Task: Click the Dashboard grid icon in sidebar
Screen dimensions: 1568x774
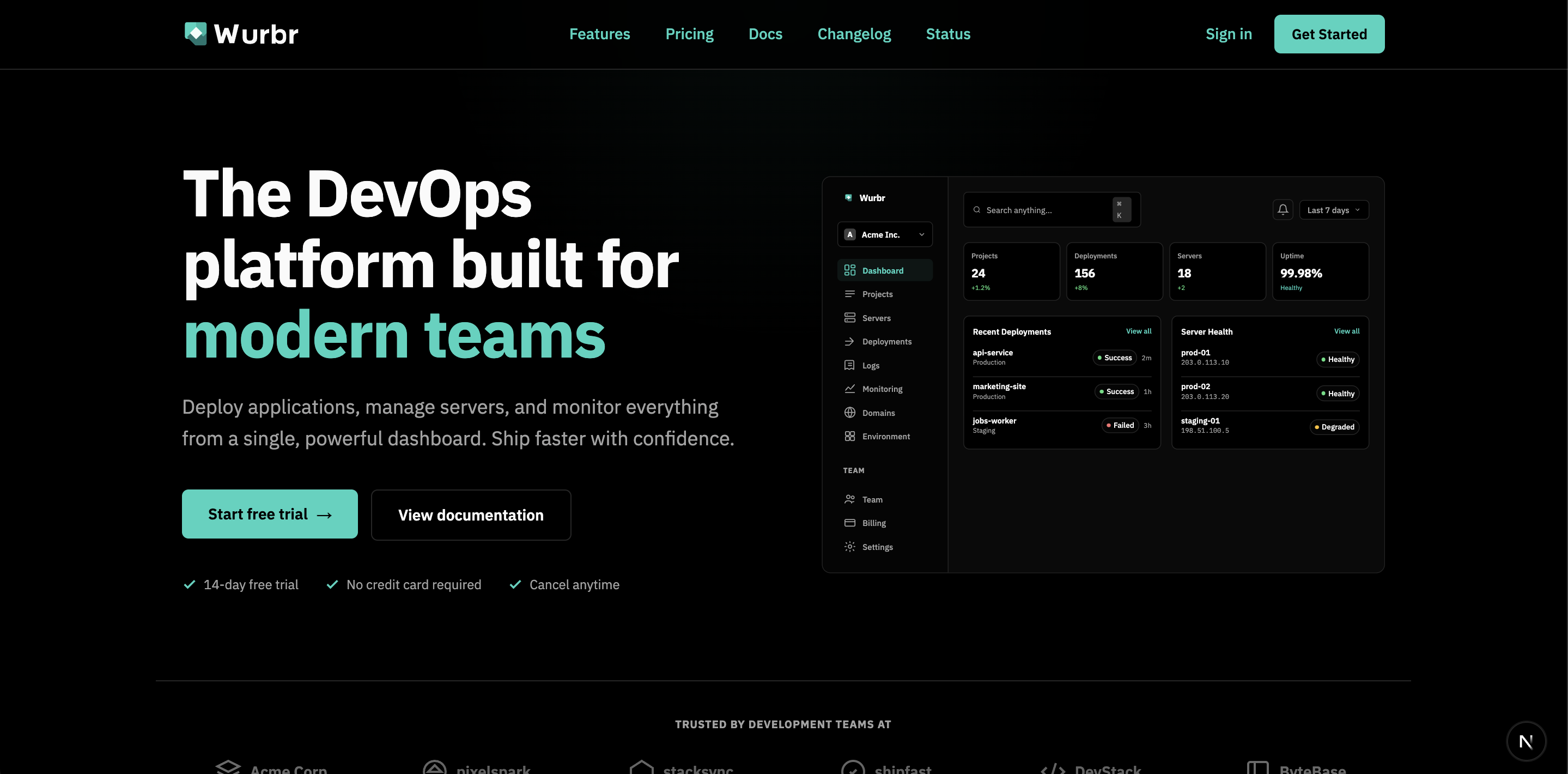Action: [850, 270]
